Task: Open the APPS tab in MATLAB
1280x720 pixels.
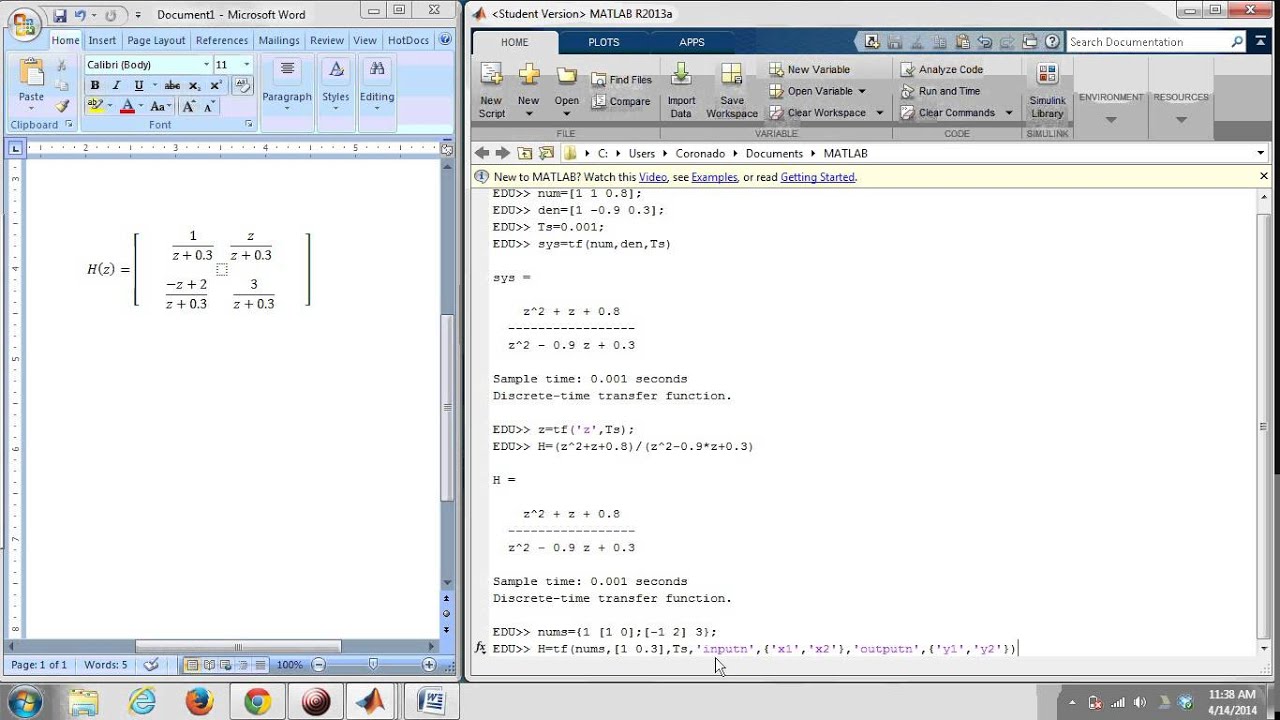Action: (x=692, y=42)
